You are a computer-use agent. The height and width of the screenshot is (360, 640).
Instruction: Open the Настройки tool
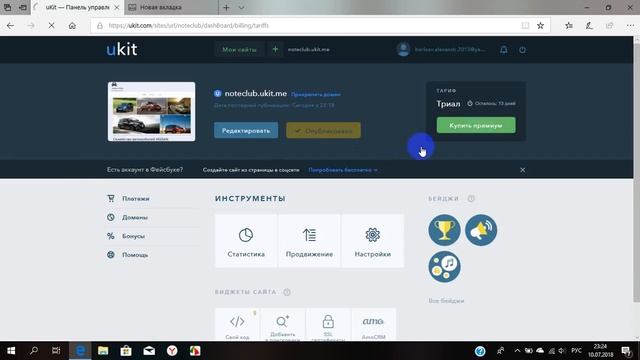(373, 241)
